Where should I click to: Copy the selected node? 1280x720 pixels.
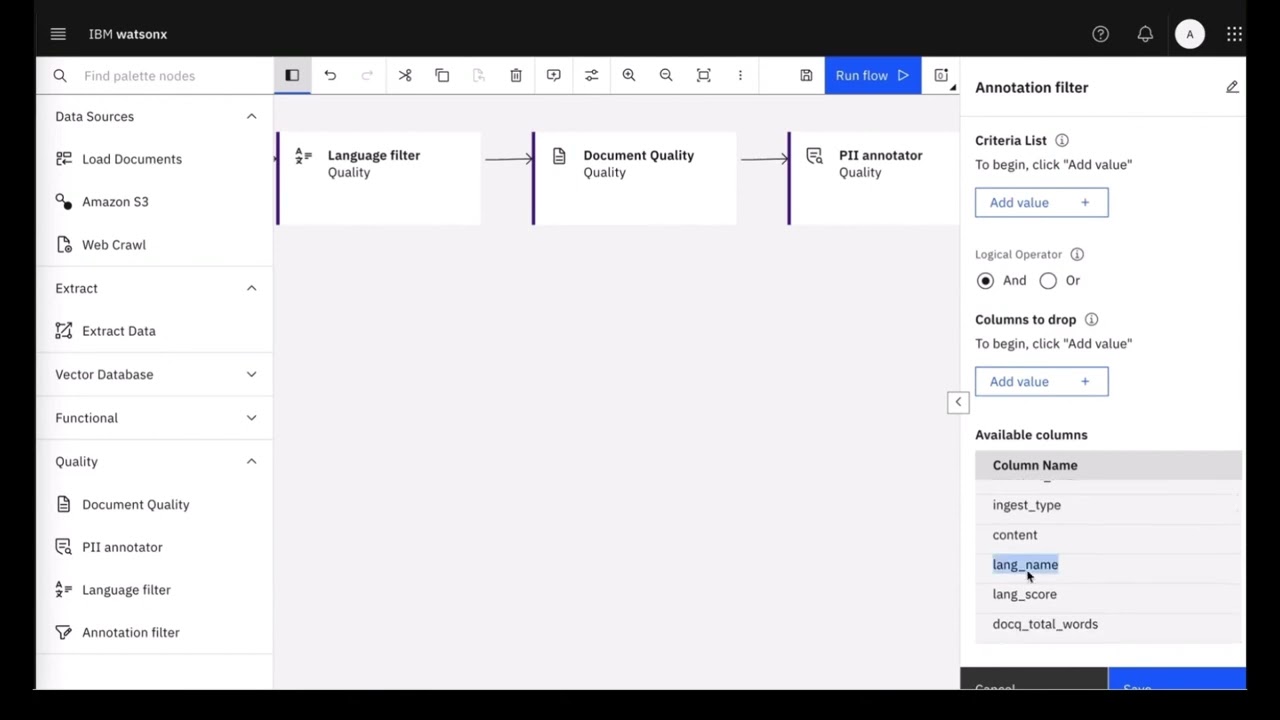pyautogui.click(x=442, y=75)
